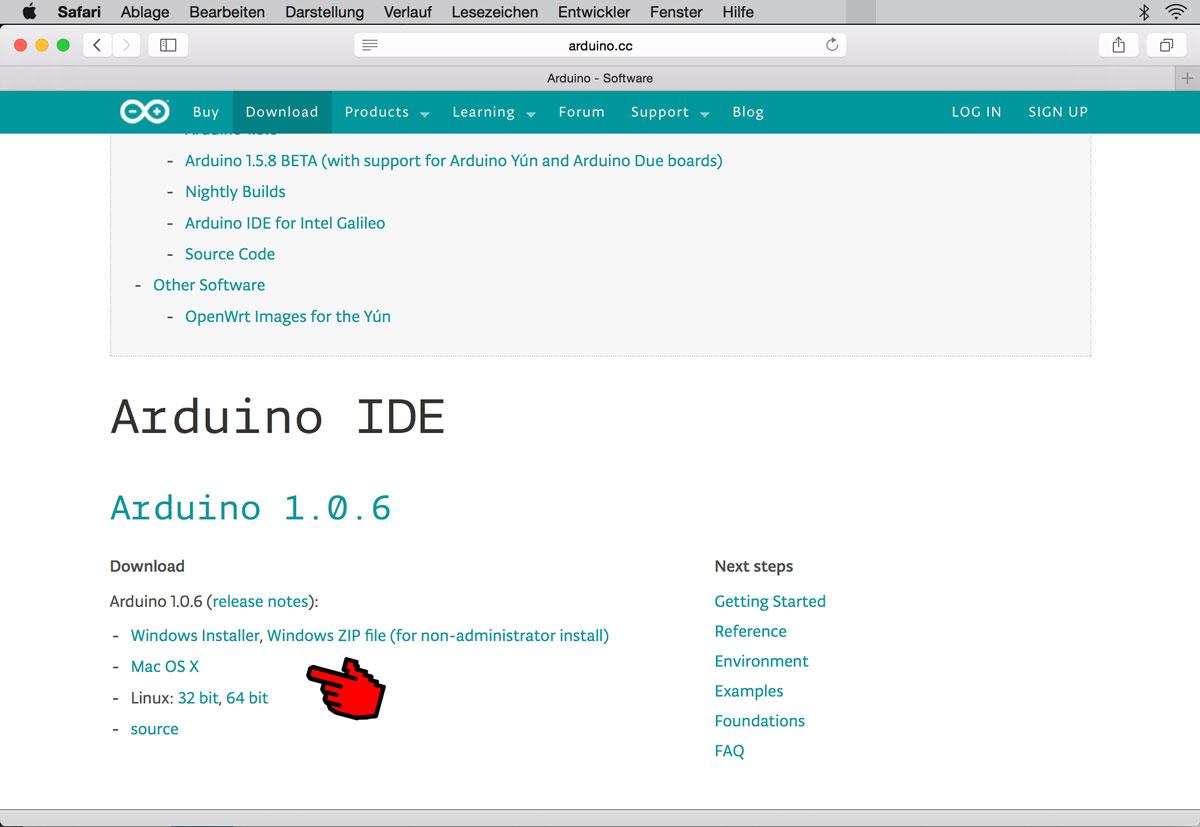This screenshot has height=827, width=1200.
Task: Open the Entwickler menu
Action: [594, 12]
